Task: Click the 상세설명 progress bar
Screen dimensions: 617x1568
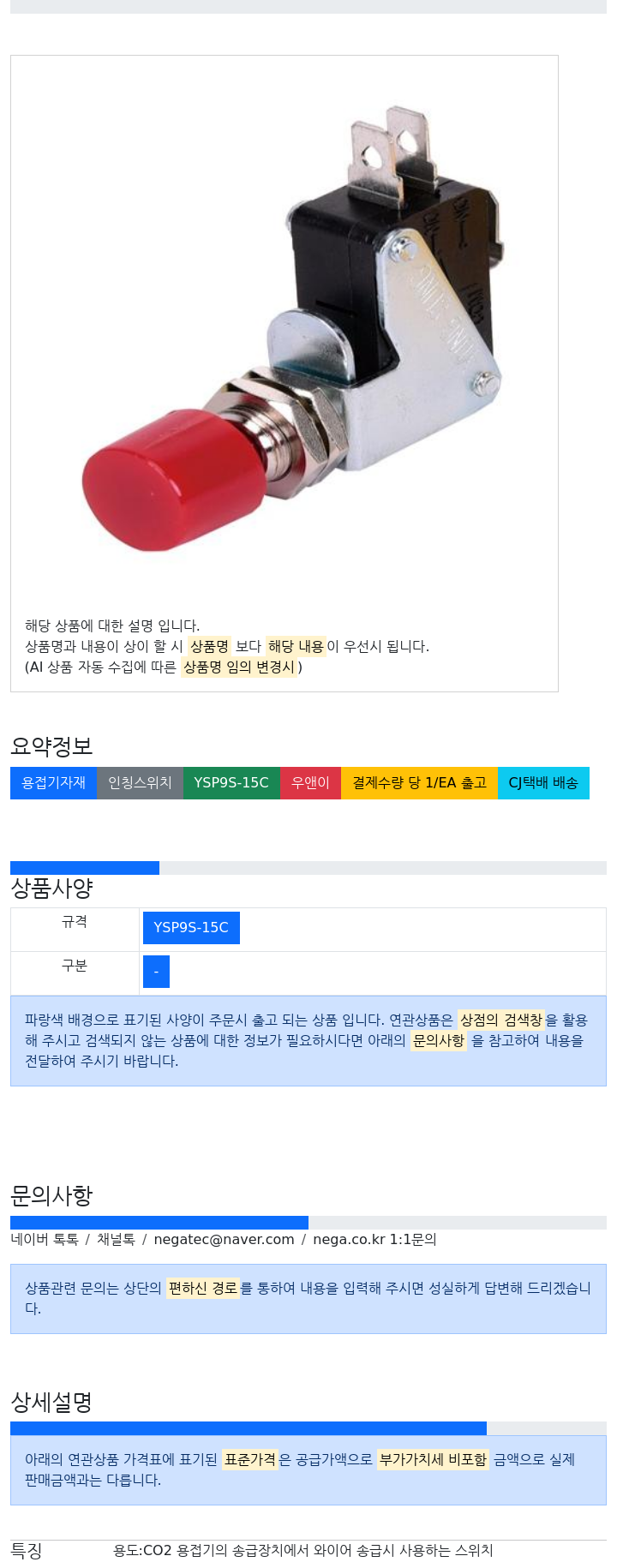Action: point(249,1428)
